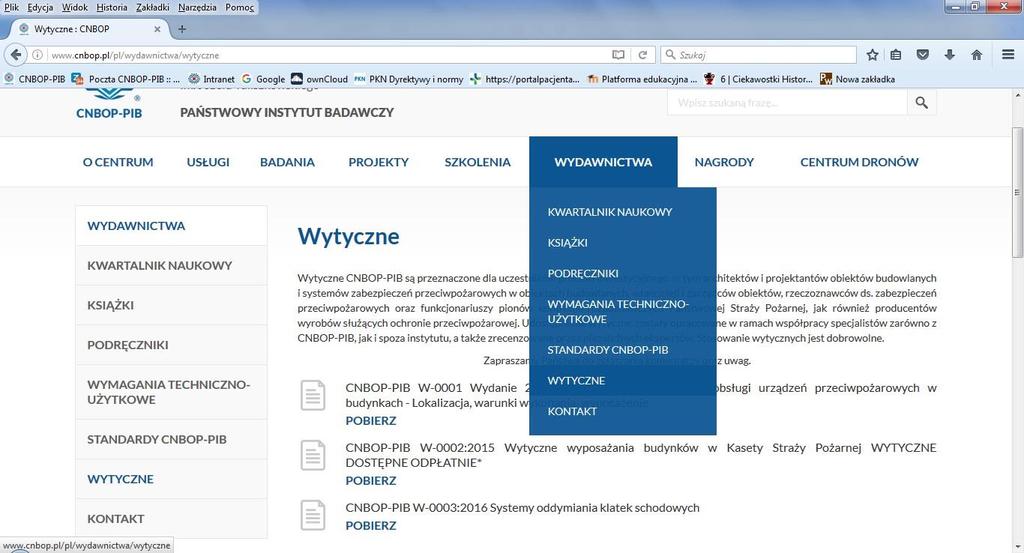Viewport: 1024px width, 553px height.
Task: Open the Historia menu
Action: (112, 7)
